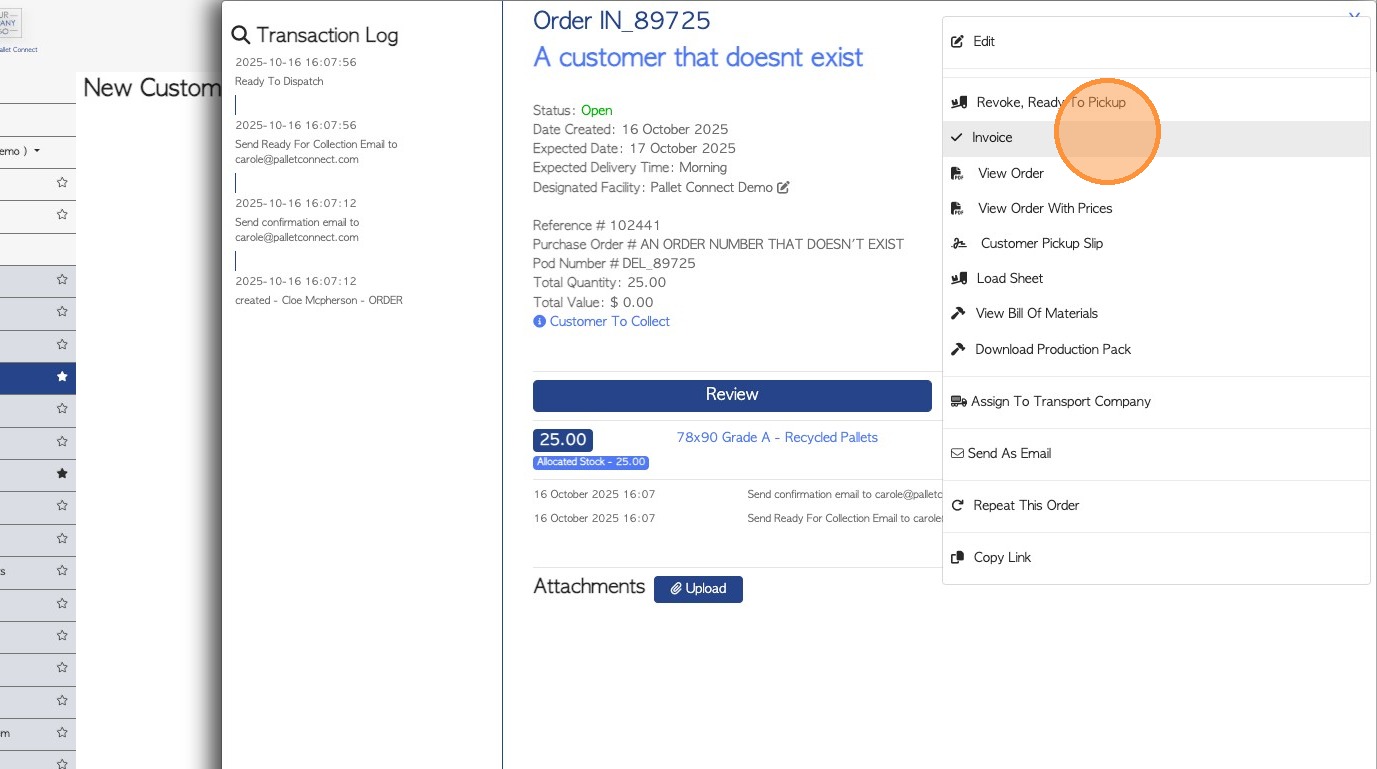The image size is (1377, 769).
Task: Click the signature icon for Customer Pickup Slip
Action: pyautogui.click(x=959, y=244)
